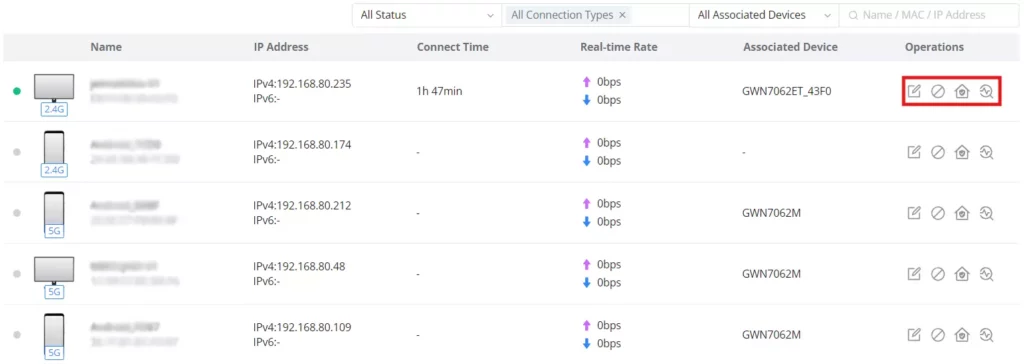Block the client with IP 192.168.80.174
1024x364 pixels.
pos(938,152)
